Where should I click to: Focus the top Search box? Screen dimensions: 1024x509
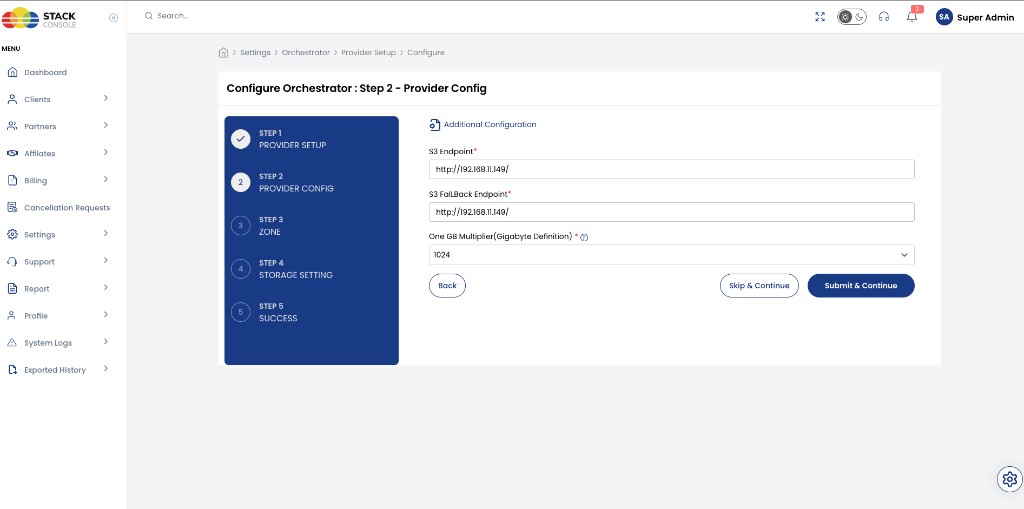172,16
